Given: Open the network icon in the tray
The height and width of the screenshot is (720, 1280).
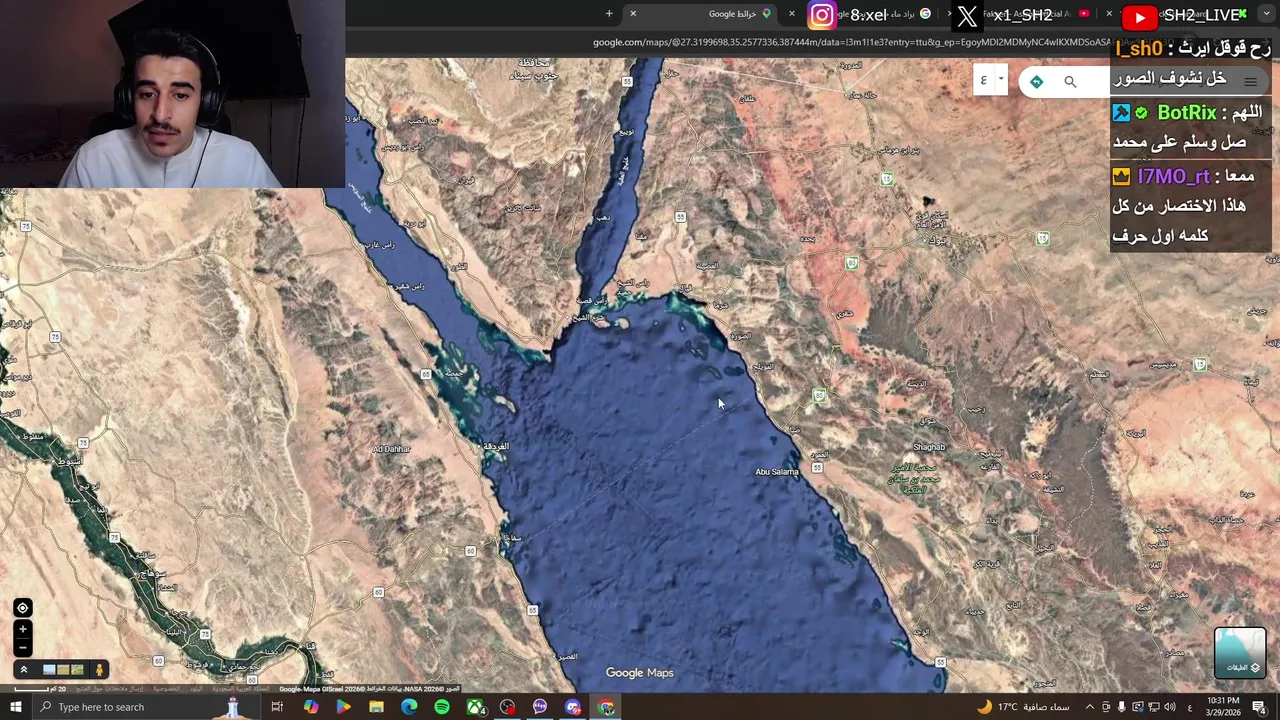Looking at the screenshot, I should click(1153, 707).
